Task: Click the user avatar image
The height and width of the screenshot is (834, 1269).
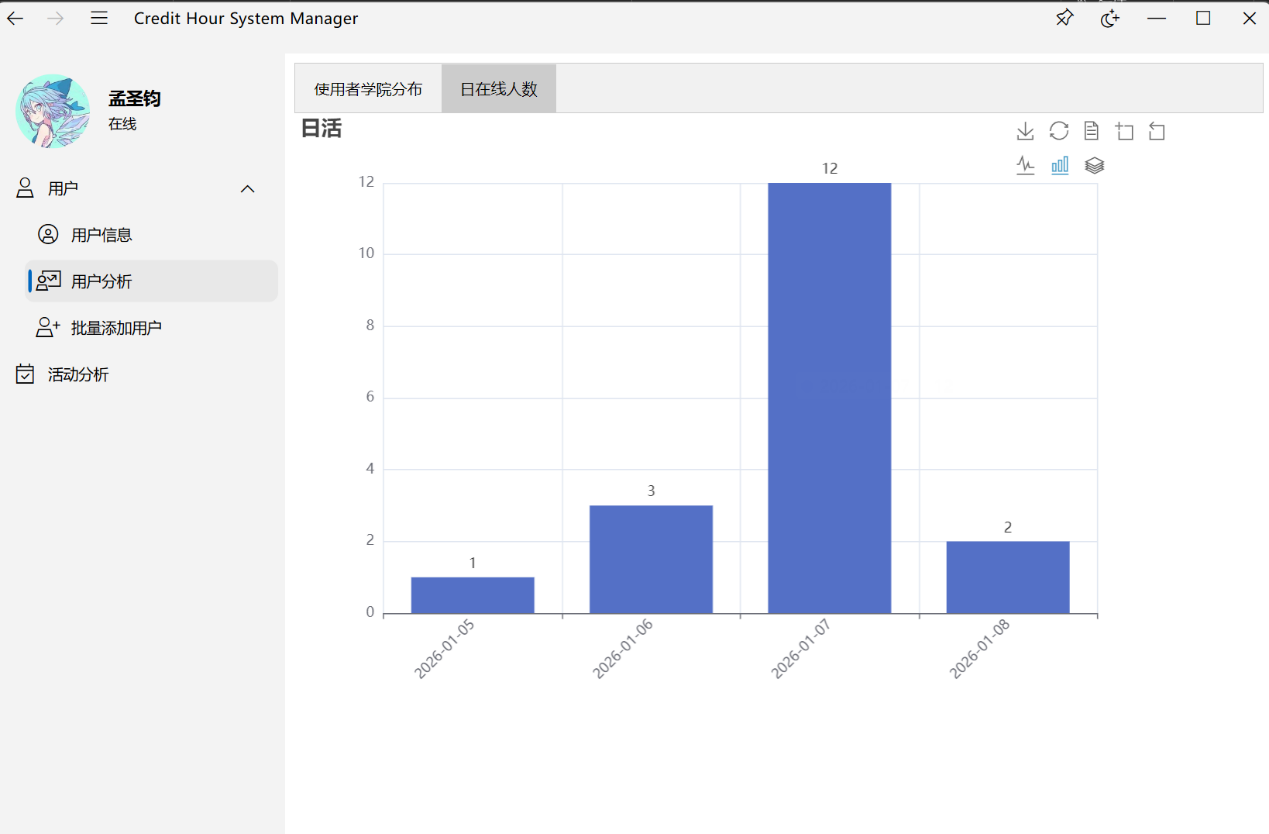Action: [52, 111]
